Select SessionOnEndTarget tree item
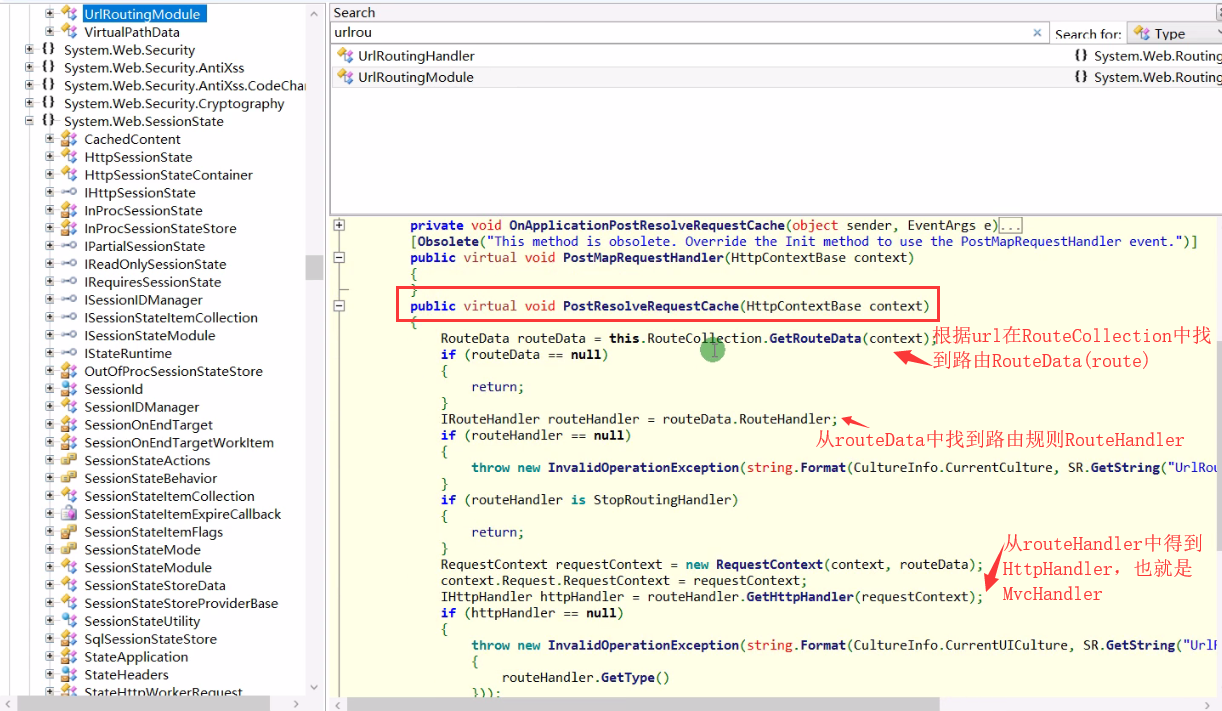Image resolution: width=1222 pixels, height=711 pixels. point(151,425)
